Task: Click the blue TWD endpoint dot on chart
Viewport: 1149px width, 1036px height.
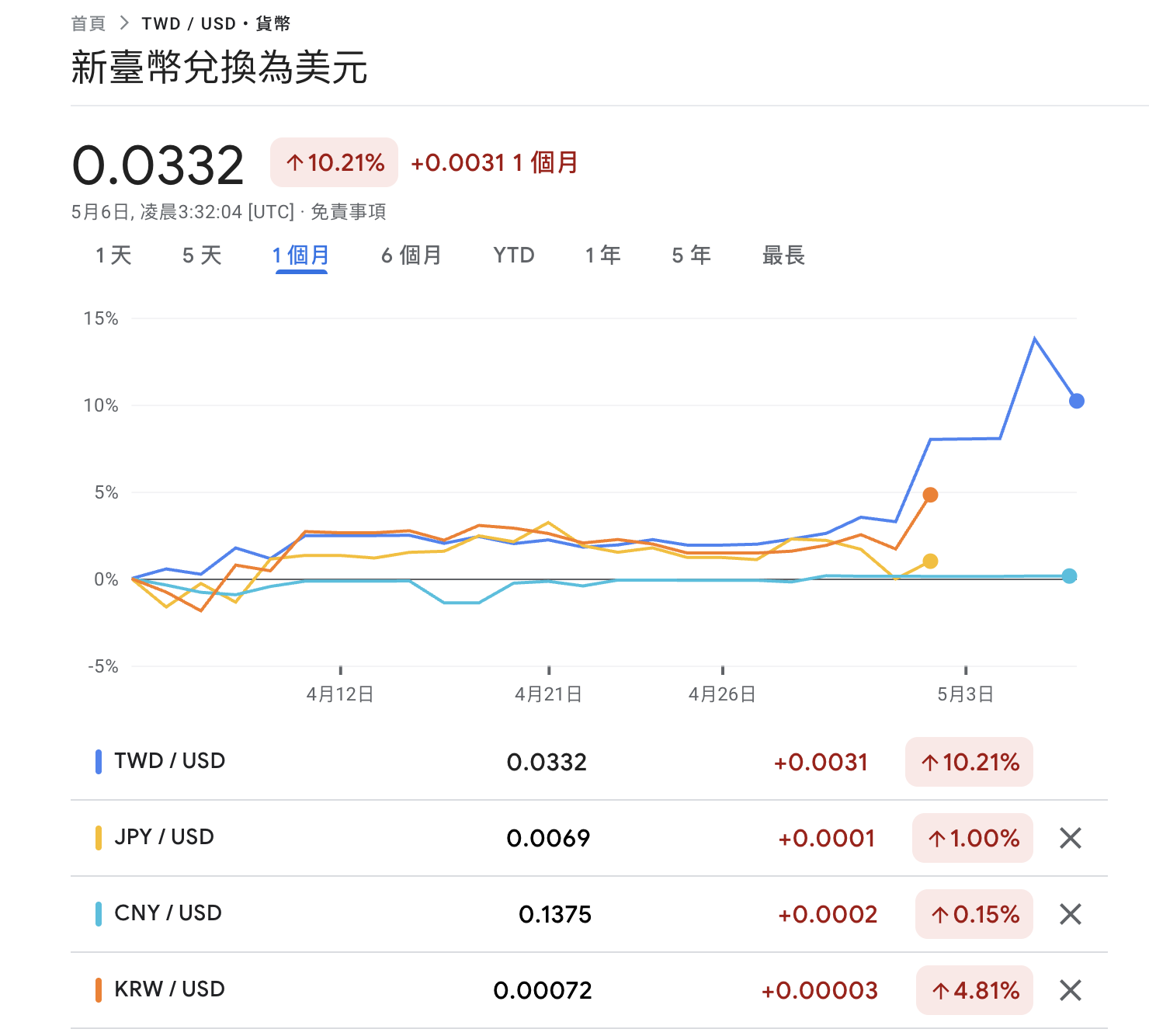Action: pyautogui.click(x=1076, y=401)
